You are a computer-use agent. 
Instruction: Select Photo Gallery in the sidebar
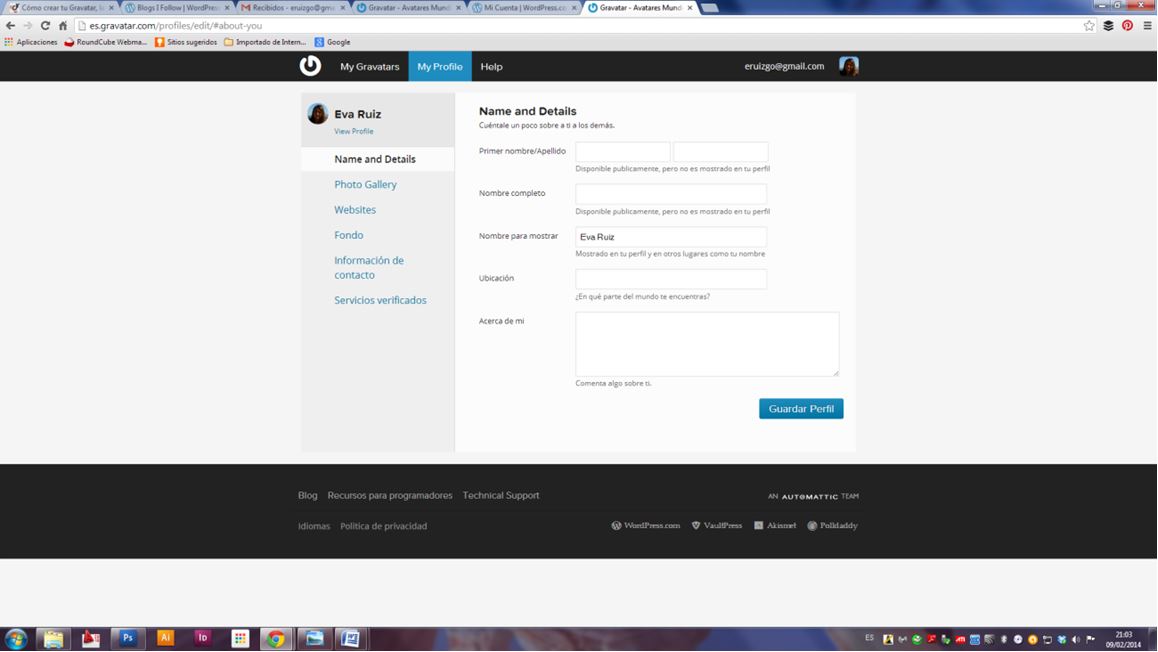click(365, 185)
